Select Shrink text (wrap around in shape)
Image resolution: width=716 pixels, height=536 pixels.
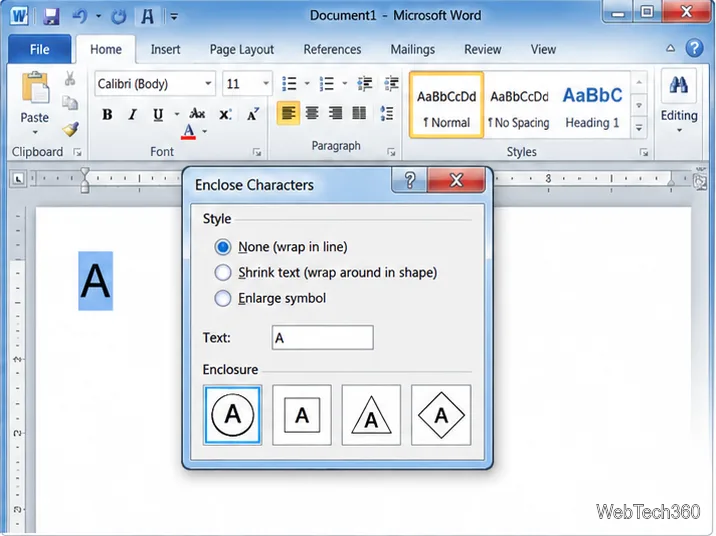click(223, 273)
